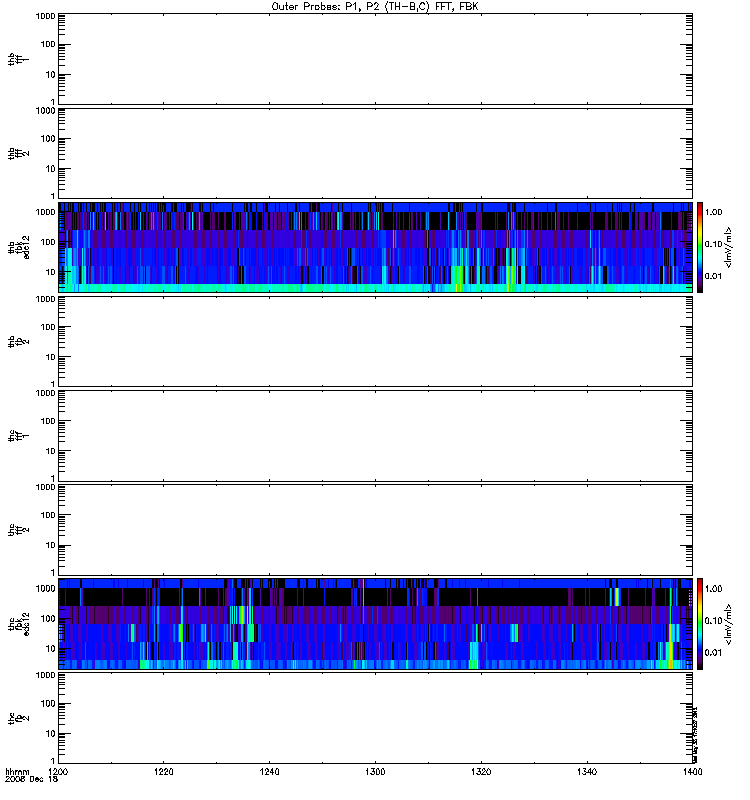750x800 pixels.
Task: Click the 10 tick of thb fbk panel
Action: click(50, 272)
